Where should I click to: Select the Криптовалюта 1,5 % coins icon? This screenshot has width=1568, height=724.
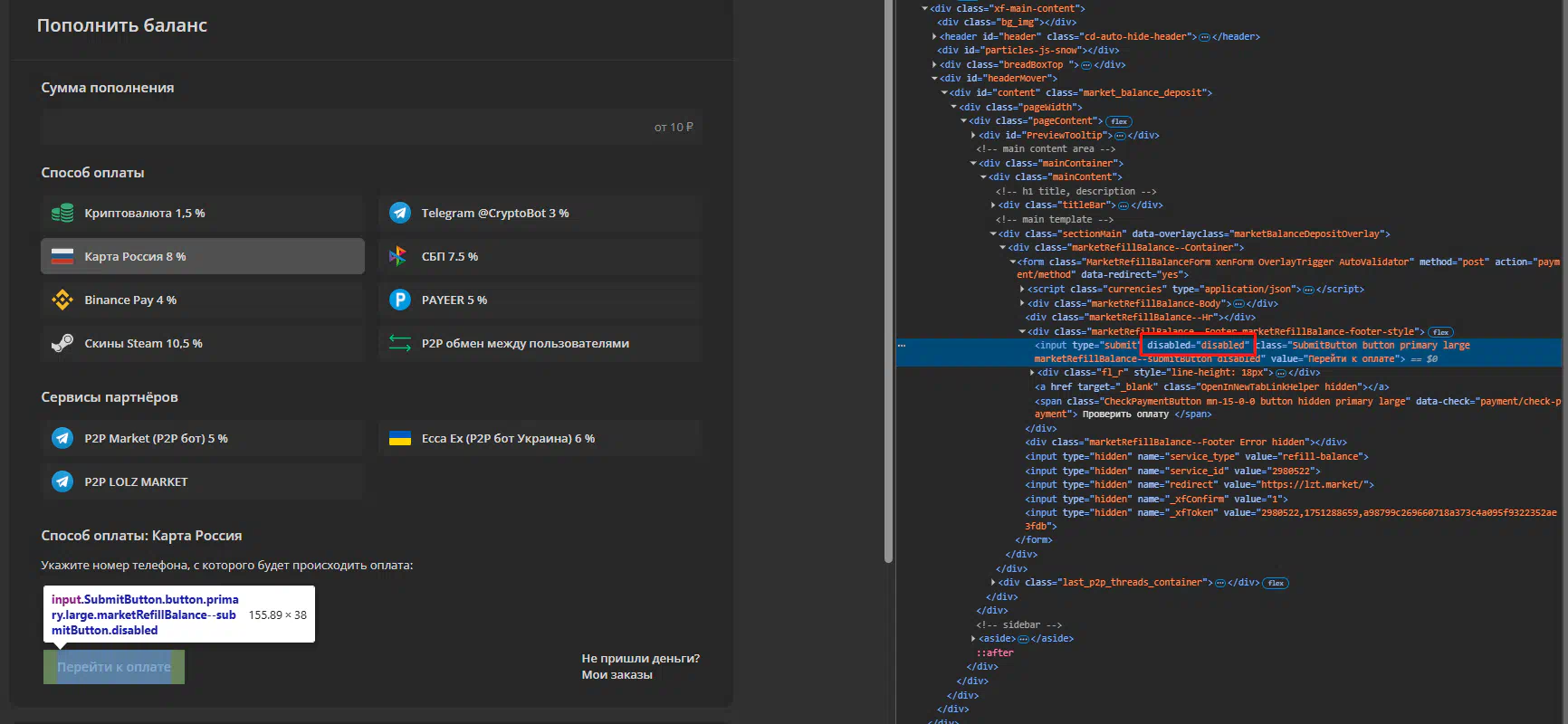62,214
